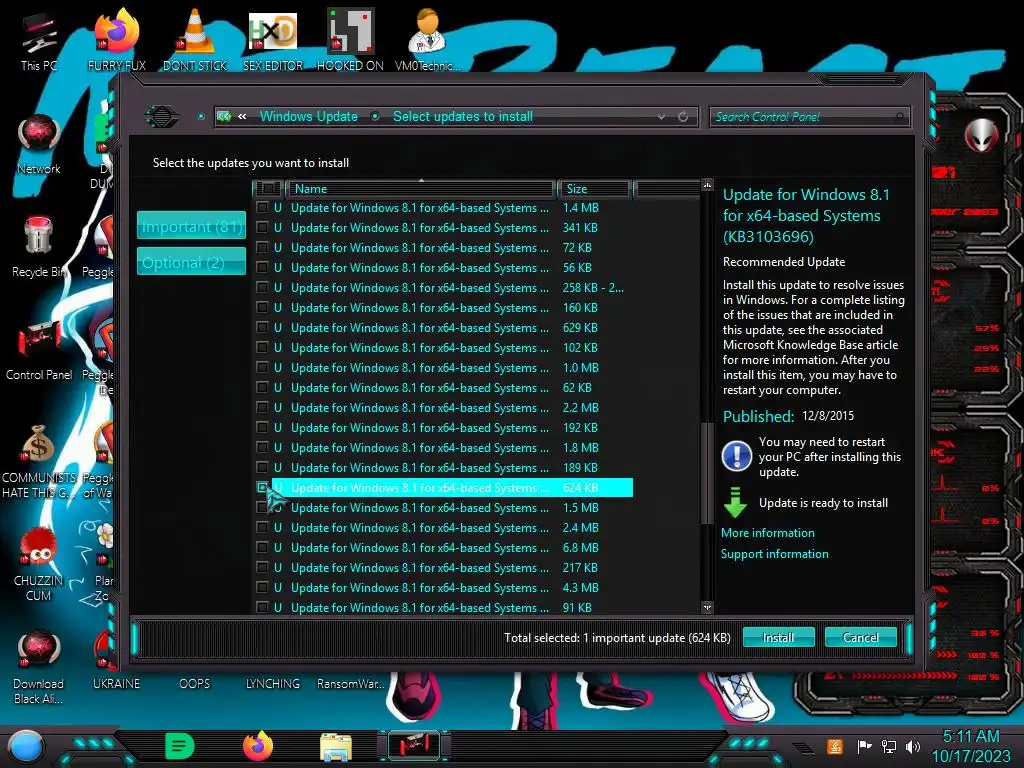Viewport: 1024px width, 768px height.
Task: Check the update sized 629 KB
Action: (x=262, y=328)
